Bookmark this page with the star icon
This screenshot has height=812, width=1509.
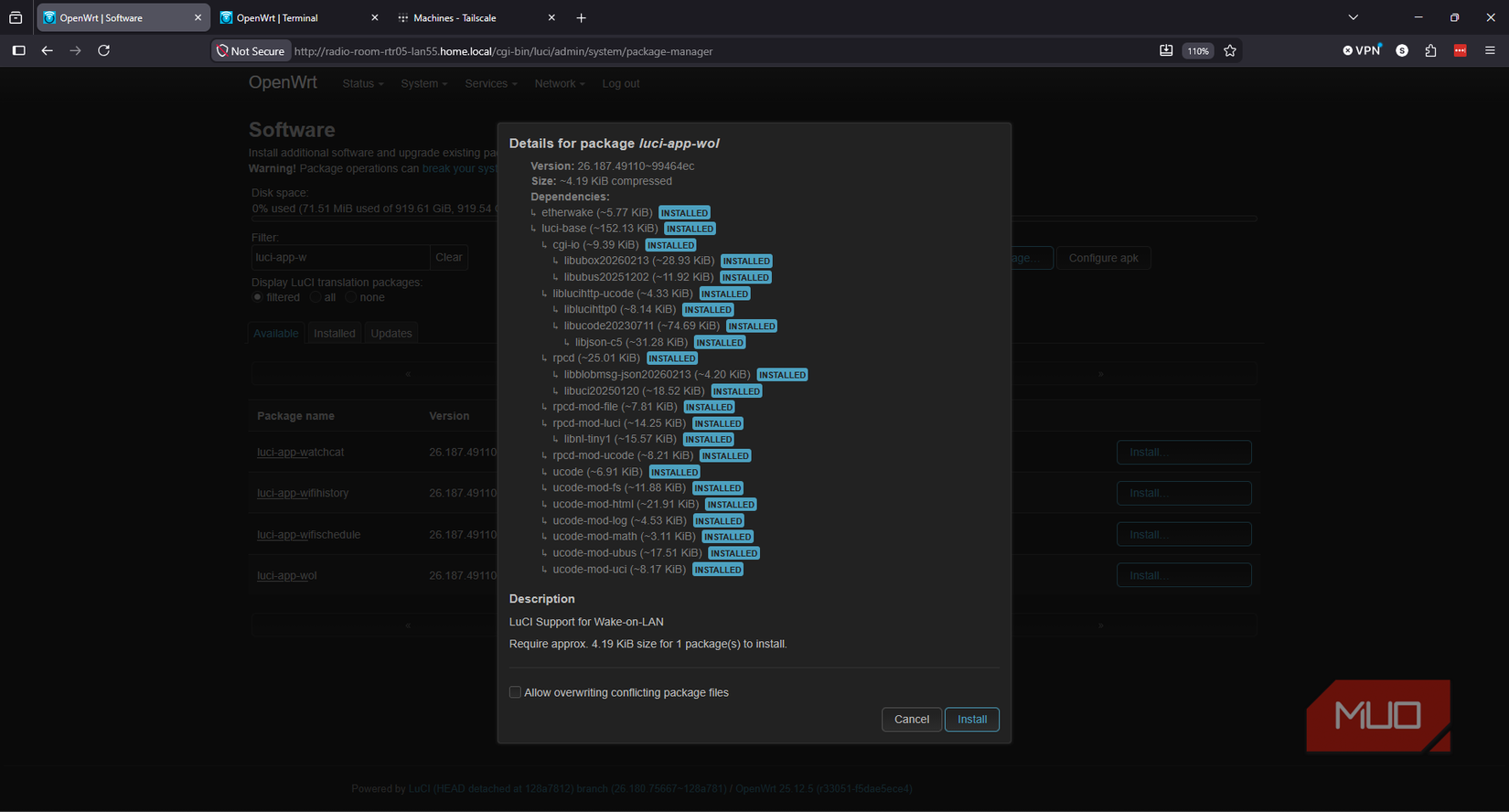1230,51
